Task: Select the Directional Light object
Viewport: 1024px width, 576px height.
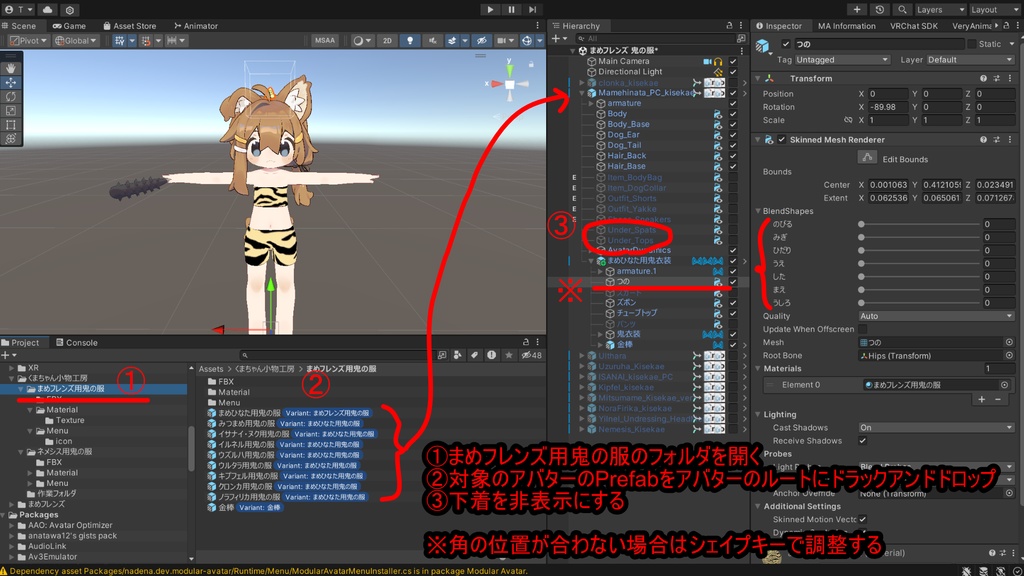Action: (630, 72)
